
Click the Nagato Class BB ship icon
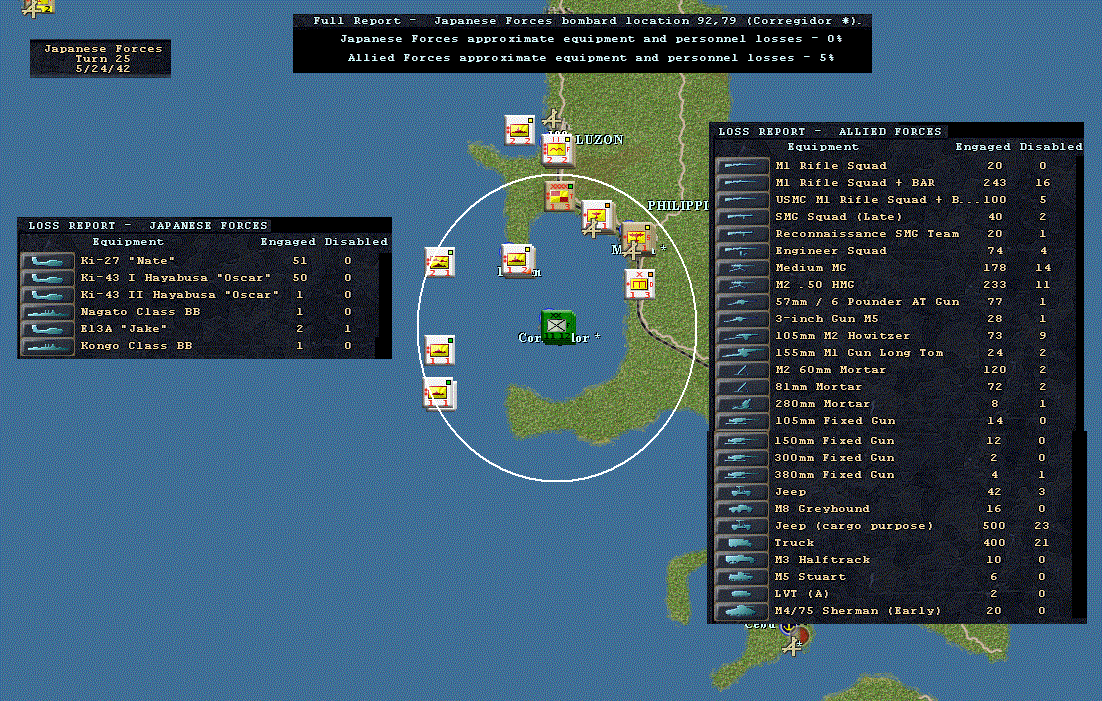tap(48, 311)
